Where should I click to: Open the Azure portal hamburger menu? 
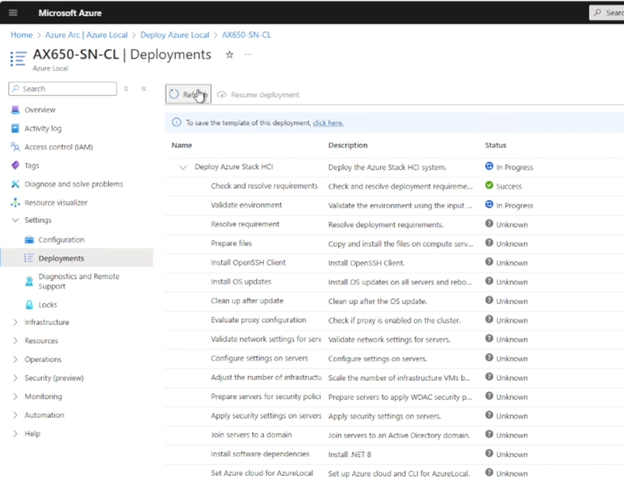[13, 13]
